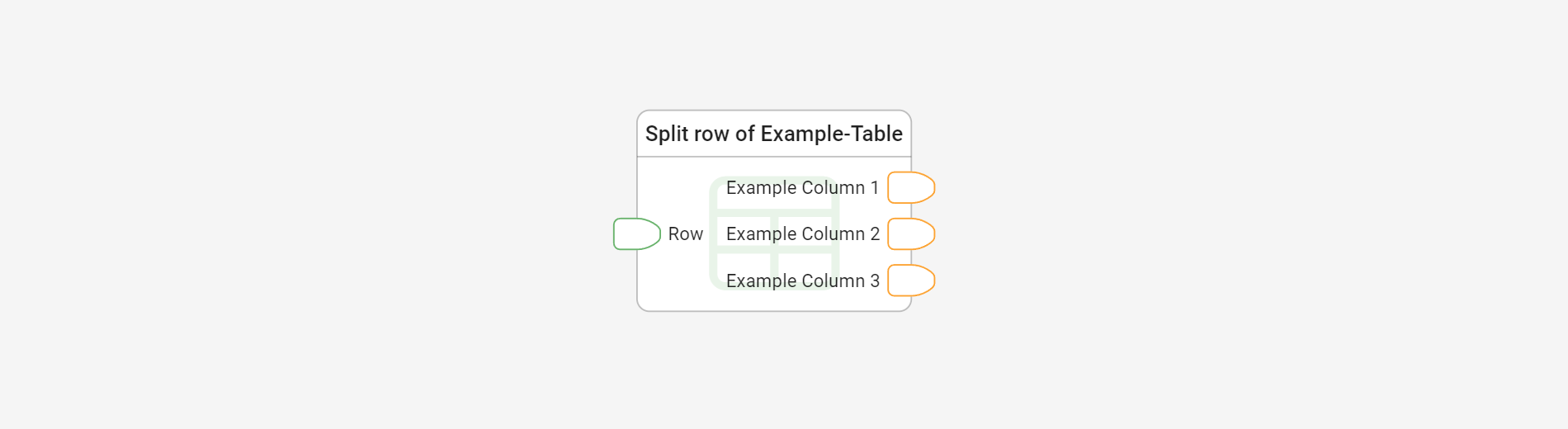The width and height of the screenshot is (1568, 429).
Task: Click the Row label text
Action: [686, 234]
